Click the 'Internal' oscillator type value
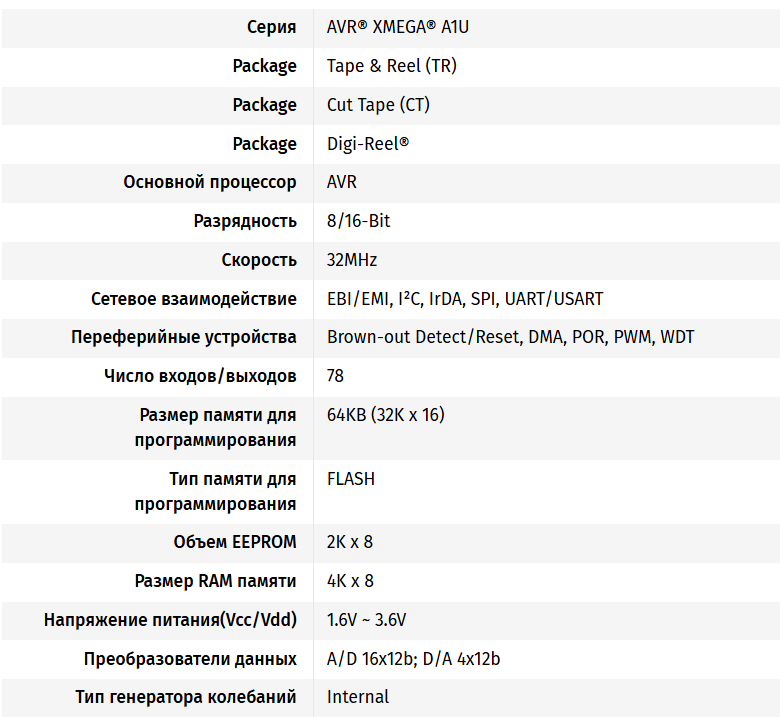The height and width of the screenshot is (717, 780). (358, 697)
